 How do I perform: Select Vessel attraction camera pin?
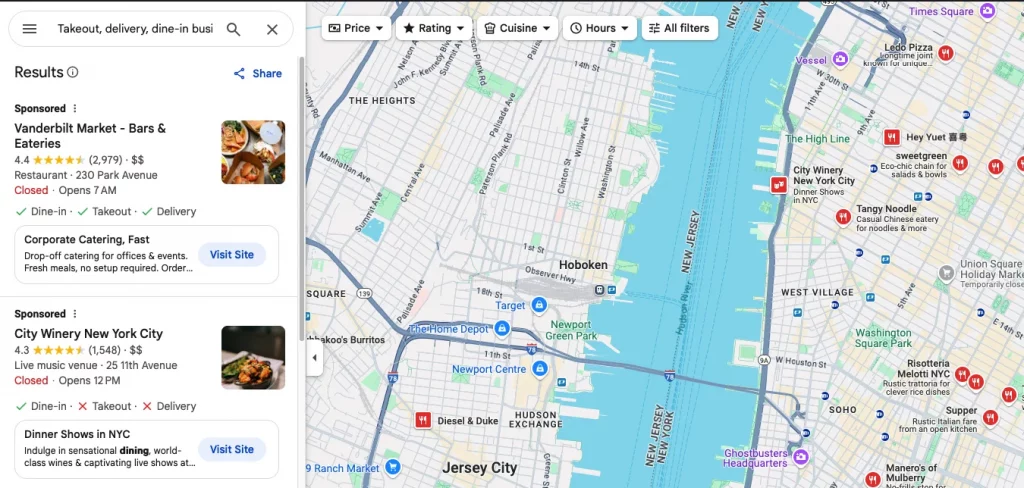pyautogui.click(x=840, y=59)
